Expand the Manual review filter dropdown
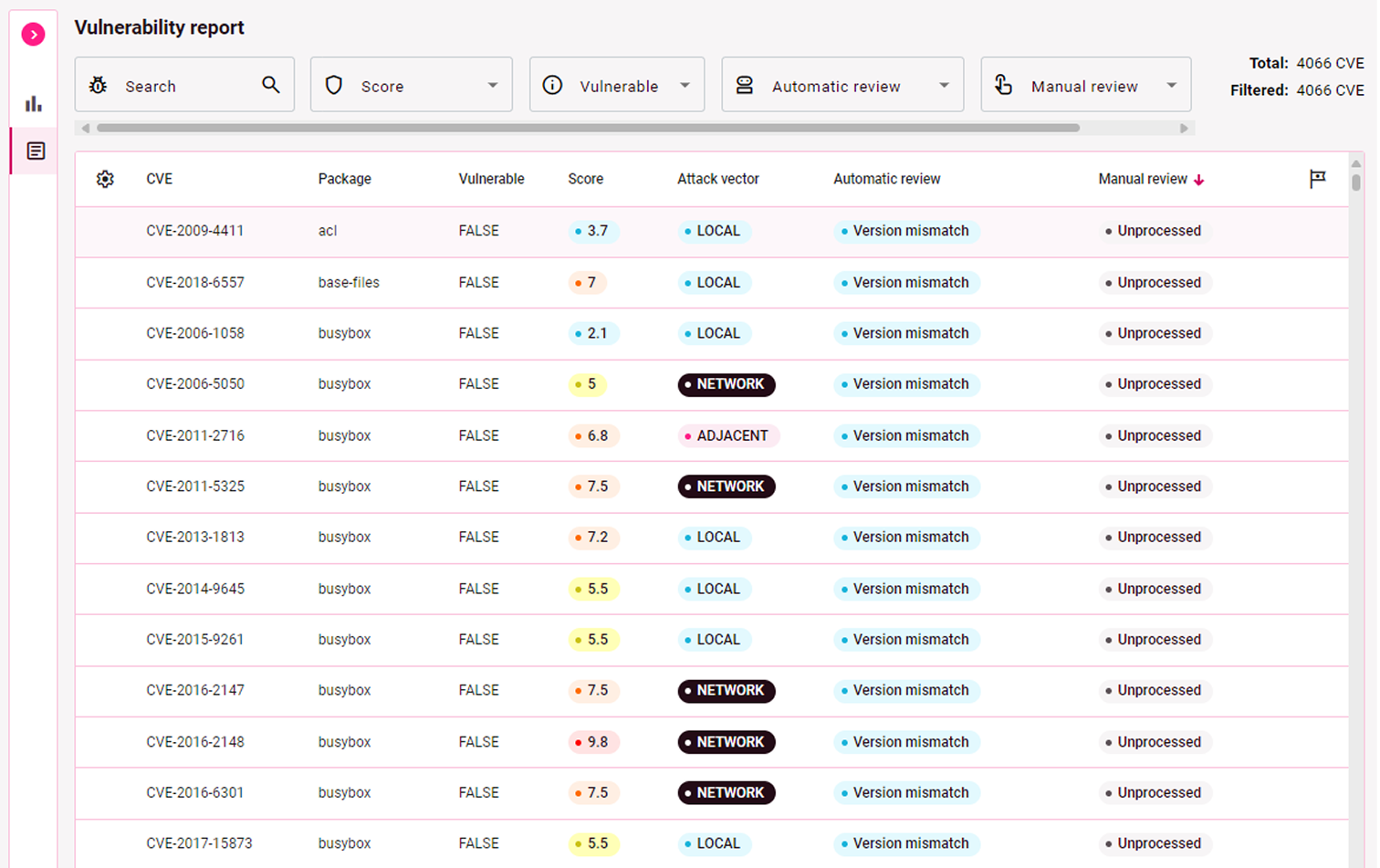1380x868 pixels. 1085,85
